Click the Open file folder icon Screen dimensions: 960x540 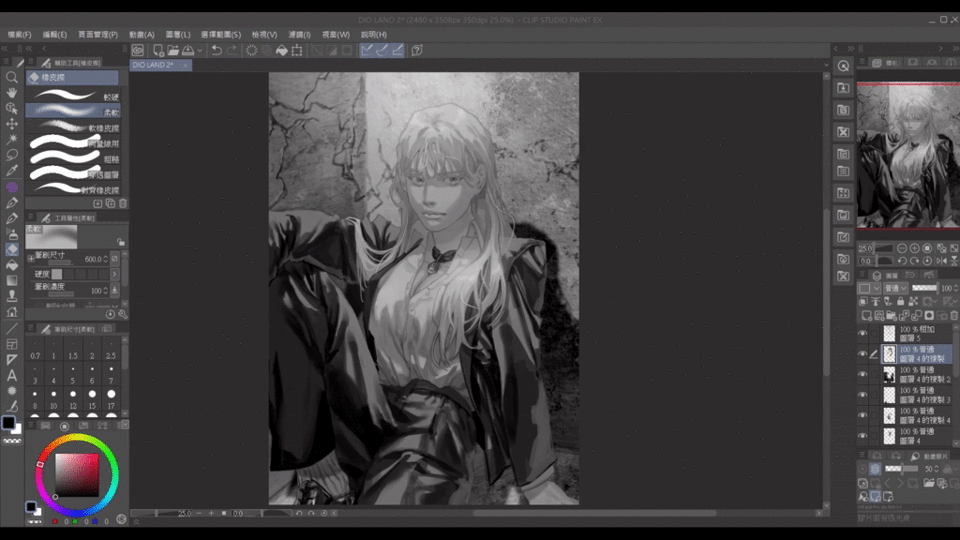173,50
